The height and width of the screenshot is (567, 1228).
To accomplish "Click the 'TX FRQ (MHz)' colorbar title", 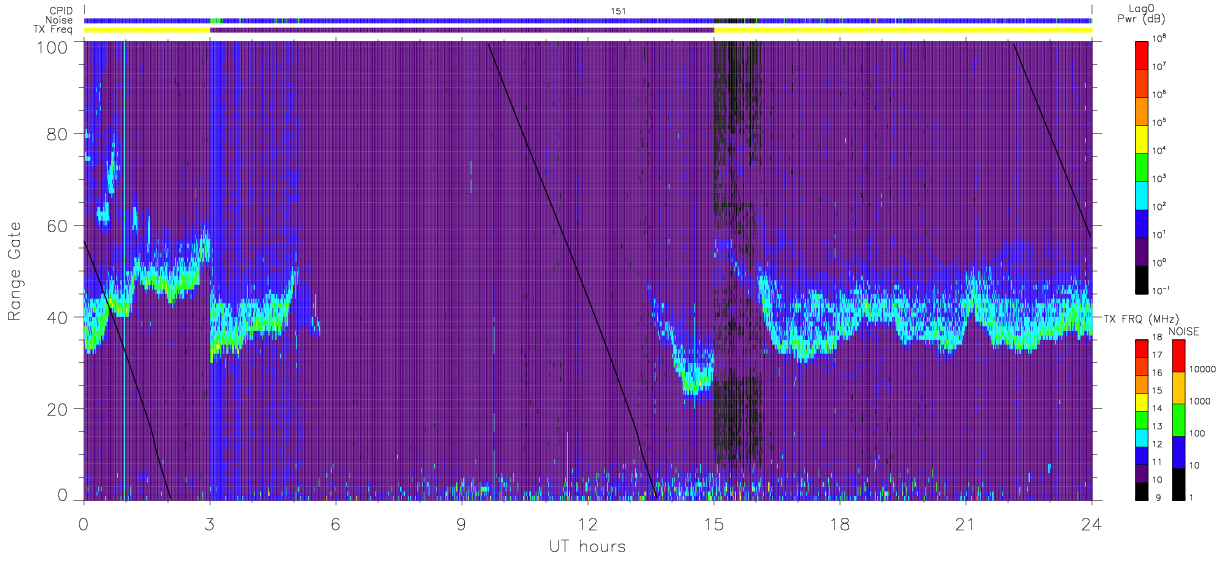I will click(x=1142, y=318).
